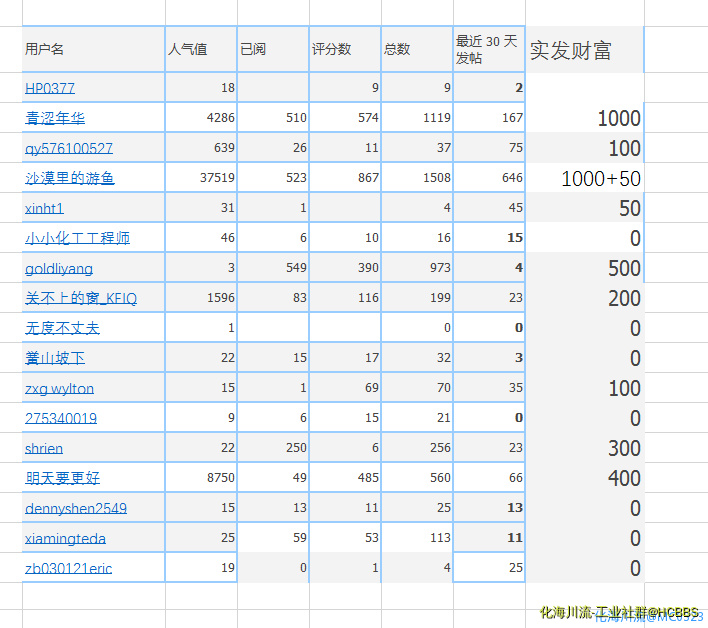Open the 小小化工工程师 user link

pos(77,238)
